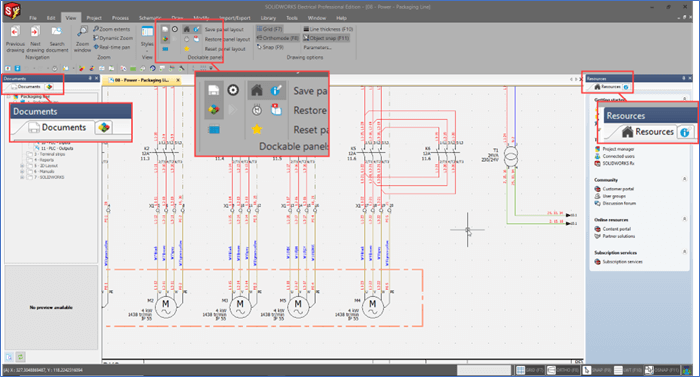Click Reset panel layout
The width and height of the screenshot is (700, 377).
[225, 49]
